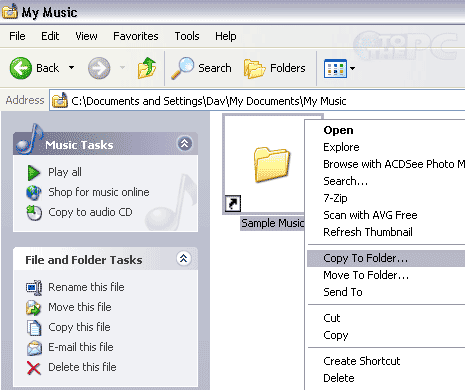
Task: Go up one folder level icon
Action: coord(147,68)
